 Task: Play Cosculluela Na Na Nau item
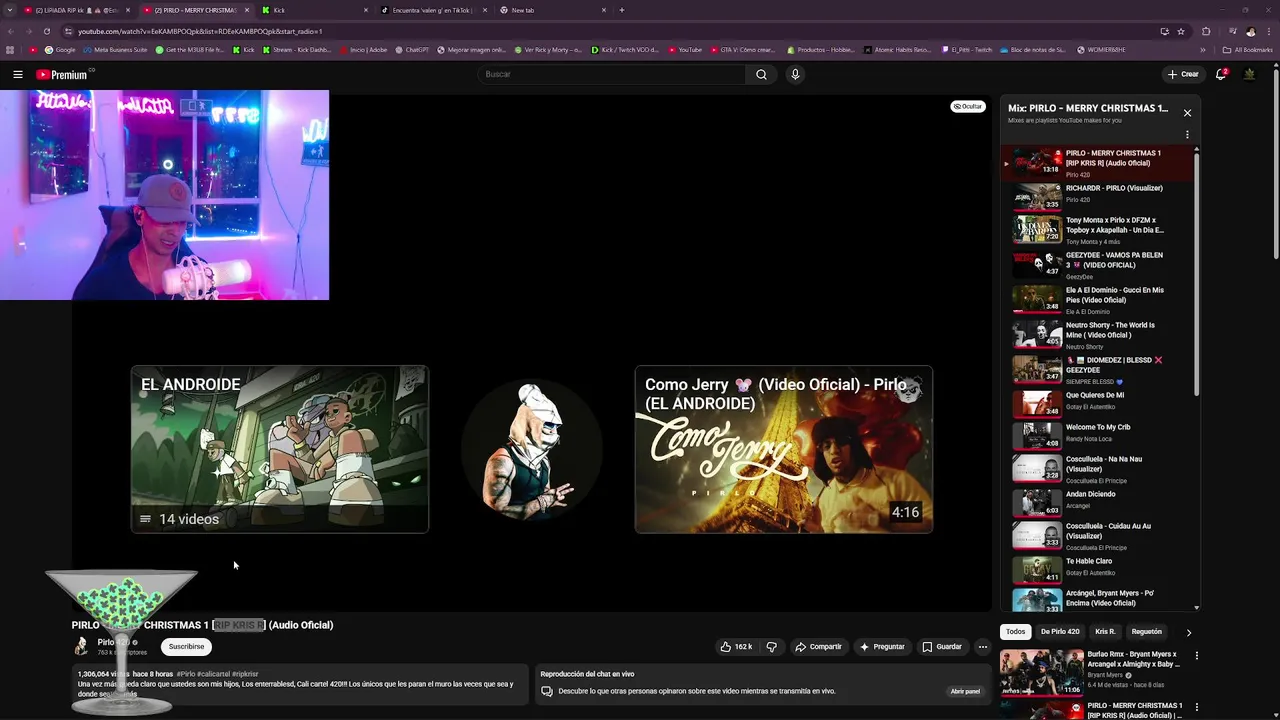(x=1098, y=469)
